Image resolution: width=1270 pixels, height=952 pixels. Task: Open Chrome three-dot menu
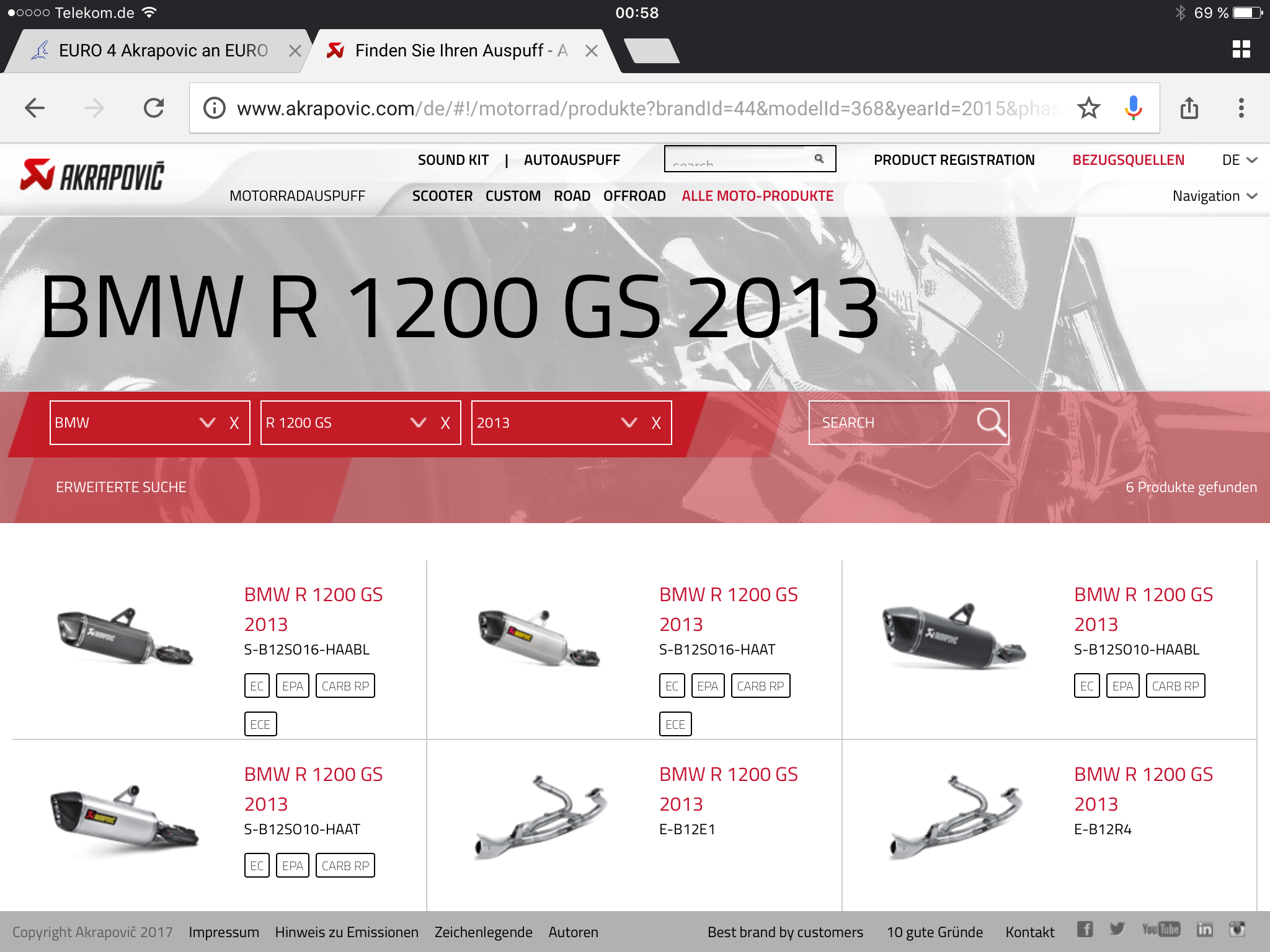[1241, 108]
